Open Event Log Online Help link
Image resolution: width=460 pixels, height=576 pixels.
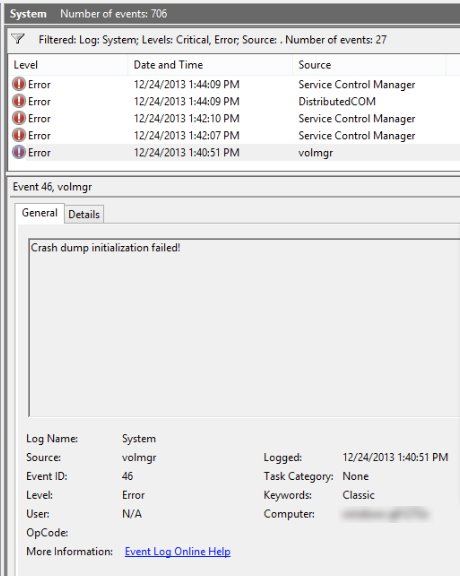177,551
